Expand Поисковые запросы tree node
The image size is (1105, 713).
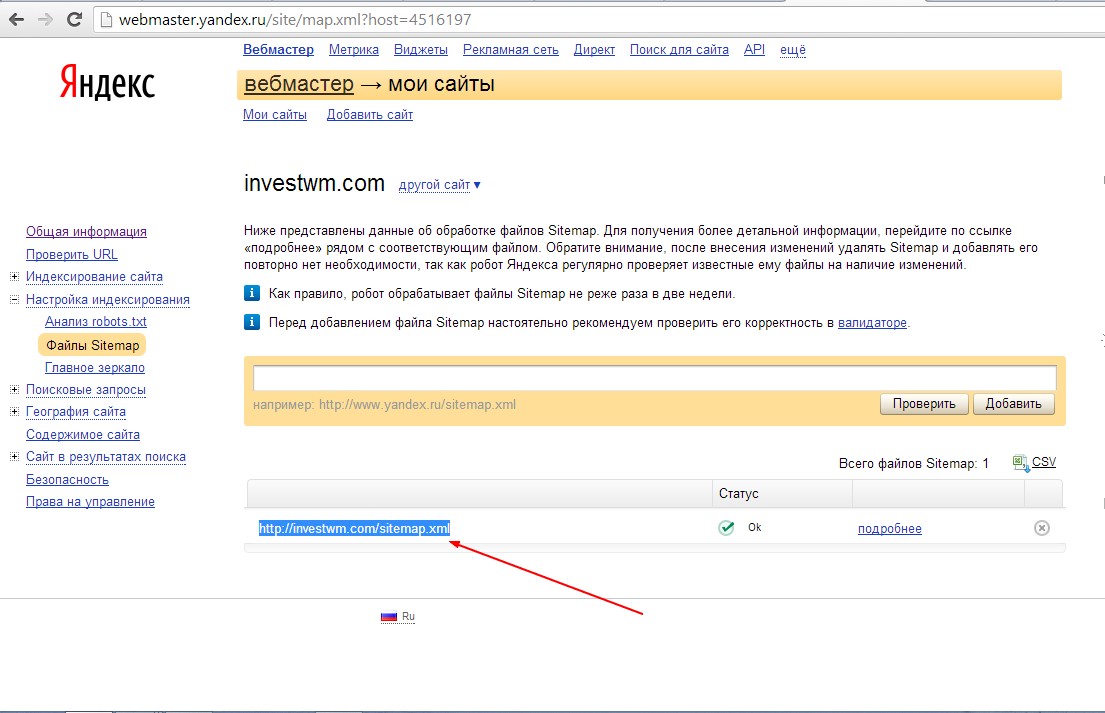click(x=14, y=390)
